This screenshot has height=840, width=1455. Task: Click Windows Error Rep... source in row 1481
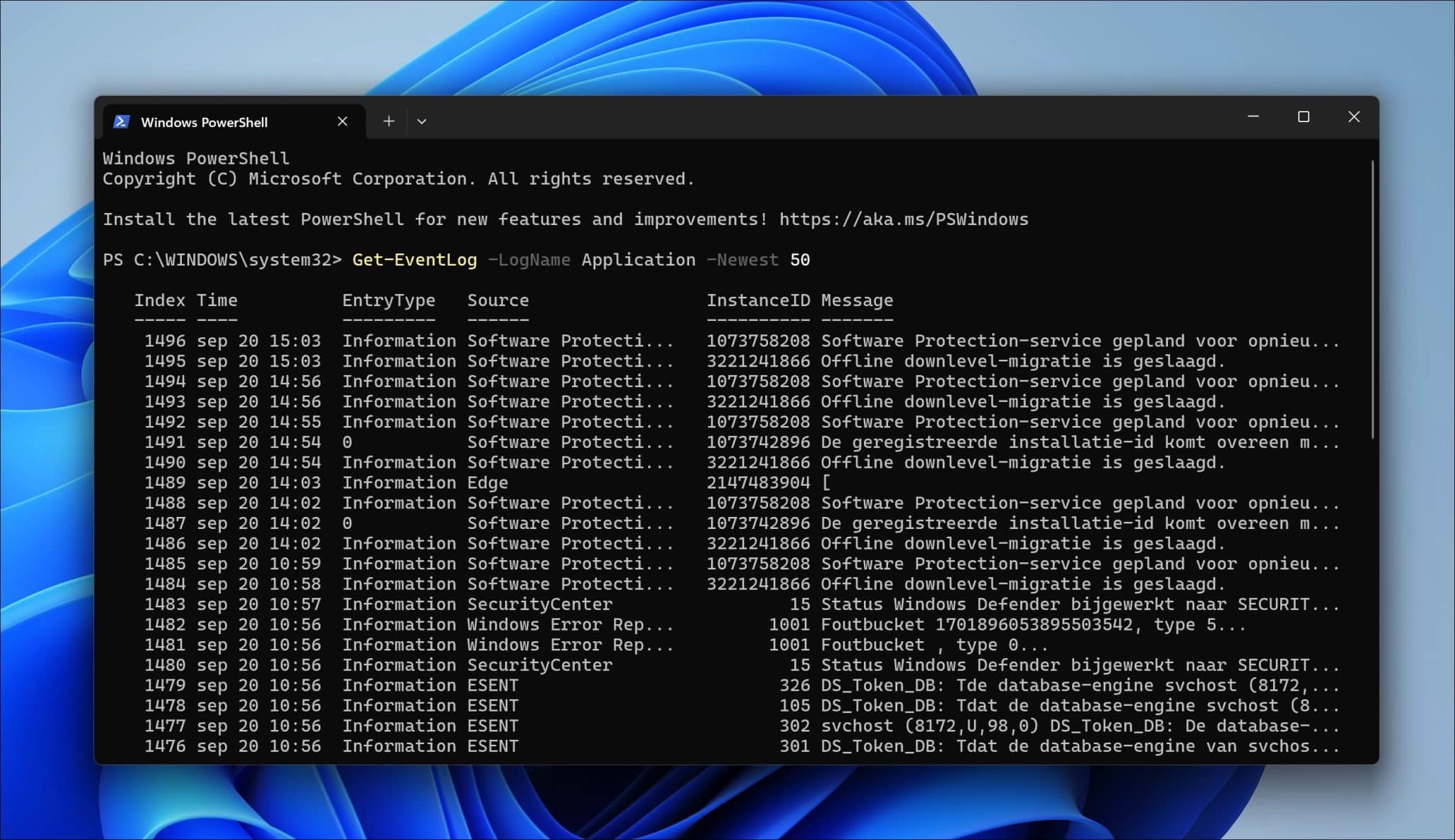pyautogui.click(x=570, y=645)
